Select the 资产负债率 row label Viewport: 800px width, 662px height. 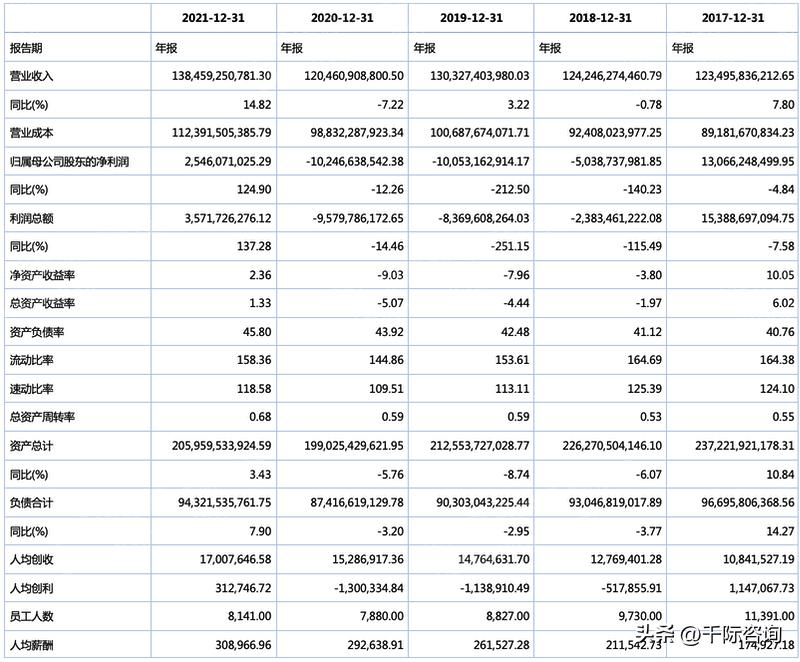coord(36,329)
